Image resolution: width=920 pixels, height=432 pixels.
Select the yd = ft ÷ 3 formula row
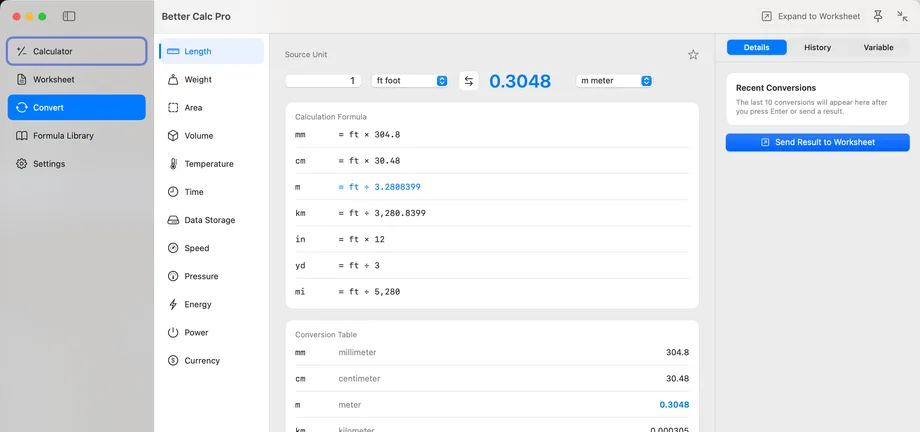(492, 265)
